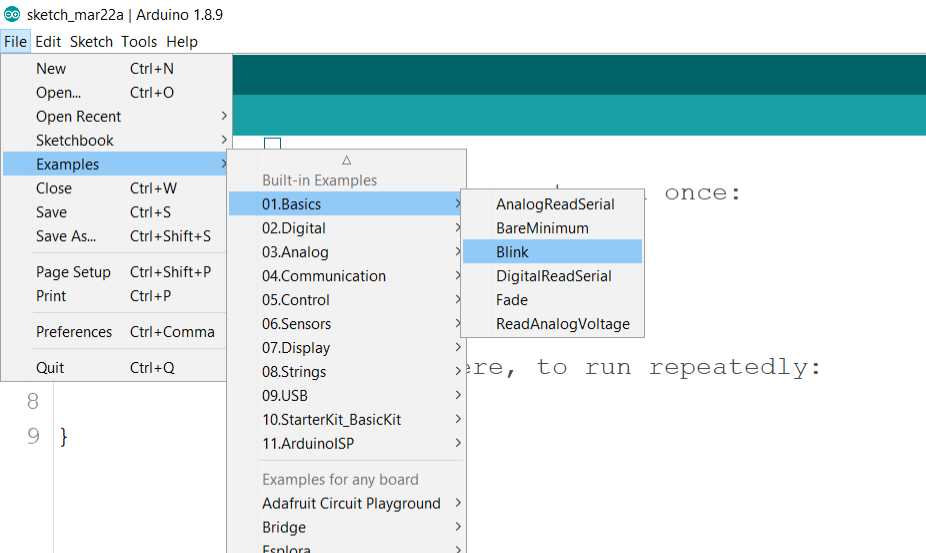Expand the Sketchbook submenu
The width and height of the screenshot is (926, 553).
115,141
